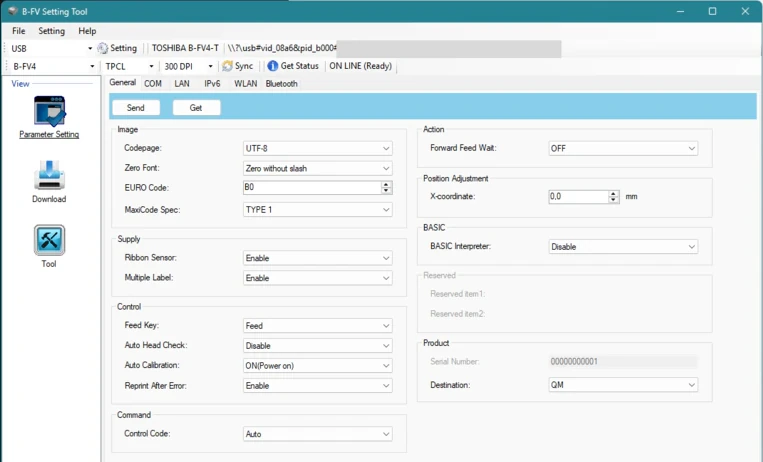Click the Serial Number field

point(623,362)
